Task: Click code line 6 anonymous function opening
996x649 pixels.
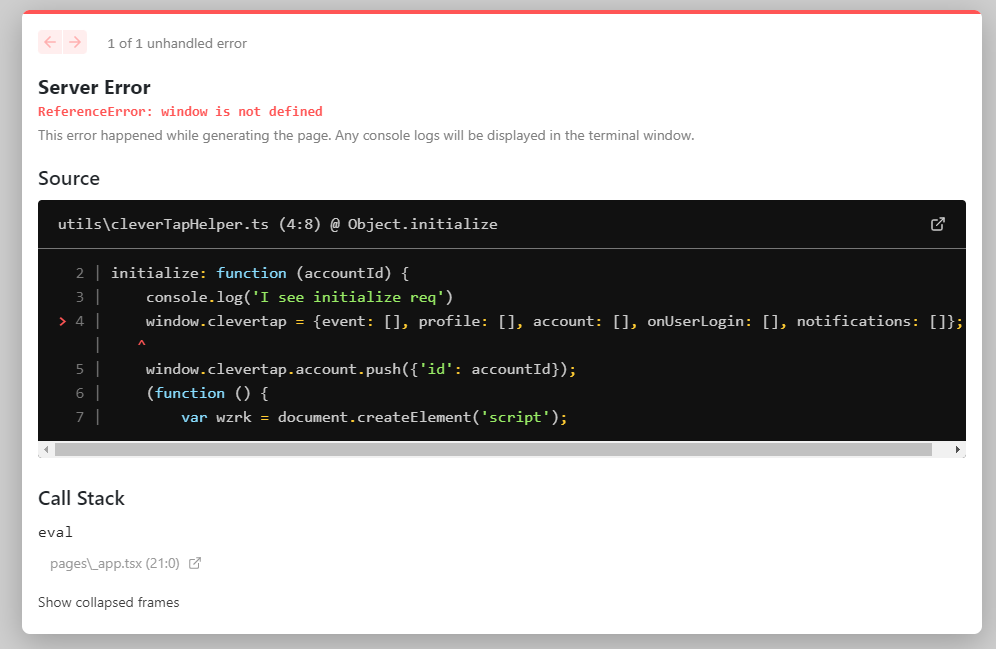Action: coord(207,394)
